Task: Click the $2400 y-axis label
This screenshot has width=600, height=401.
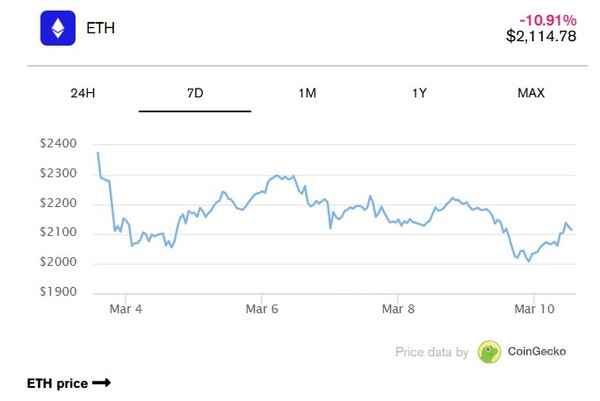Action: click(57, 144)
